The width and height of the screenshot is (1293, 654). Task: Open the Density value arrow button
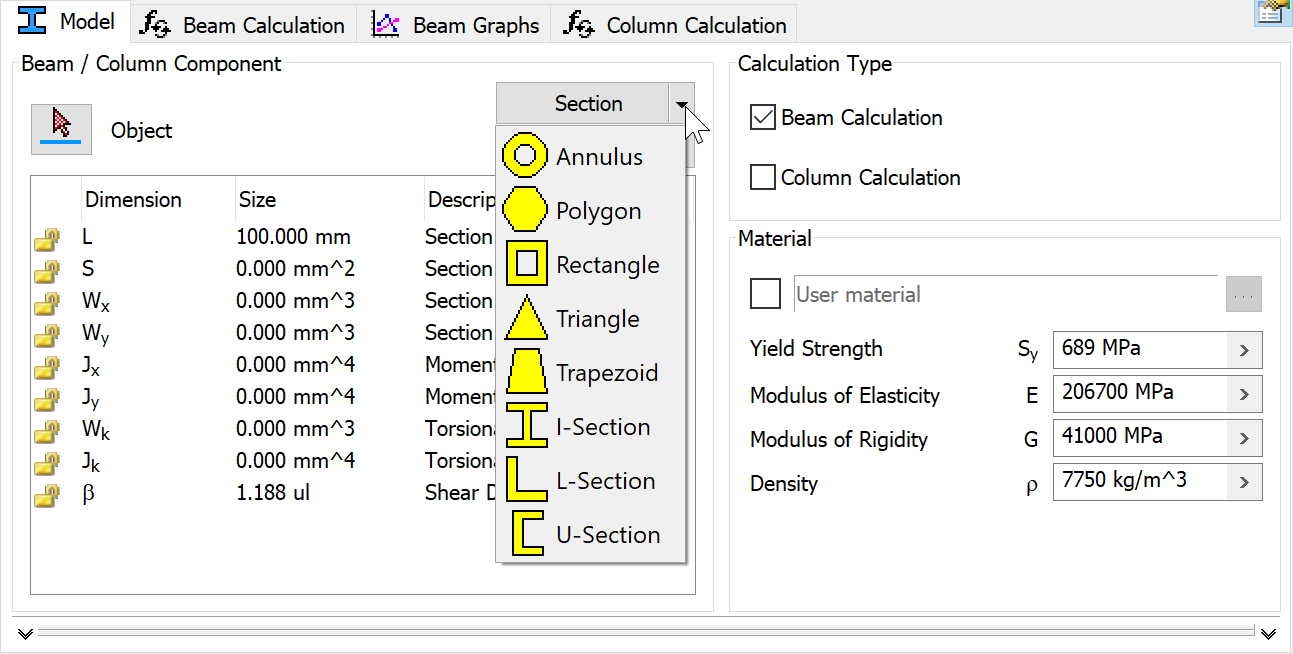tap(1244, 482)
